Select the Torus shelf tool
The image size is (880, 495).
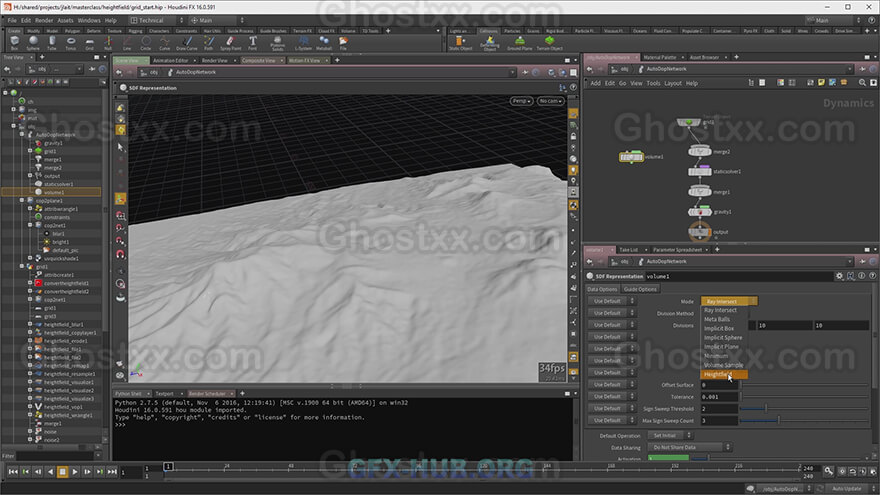pyautogui.click(x=71, y=43)
